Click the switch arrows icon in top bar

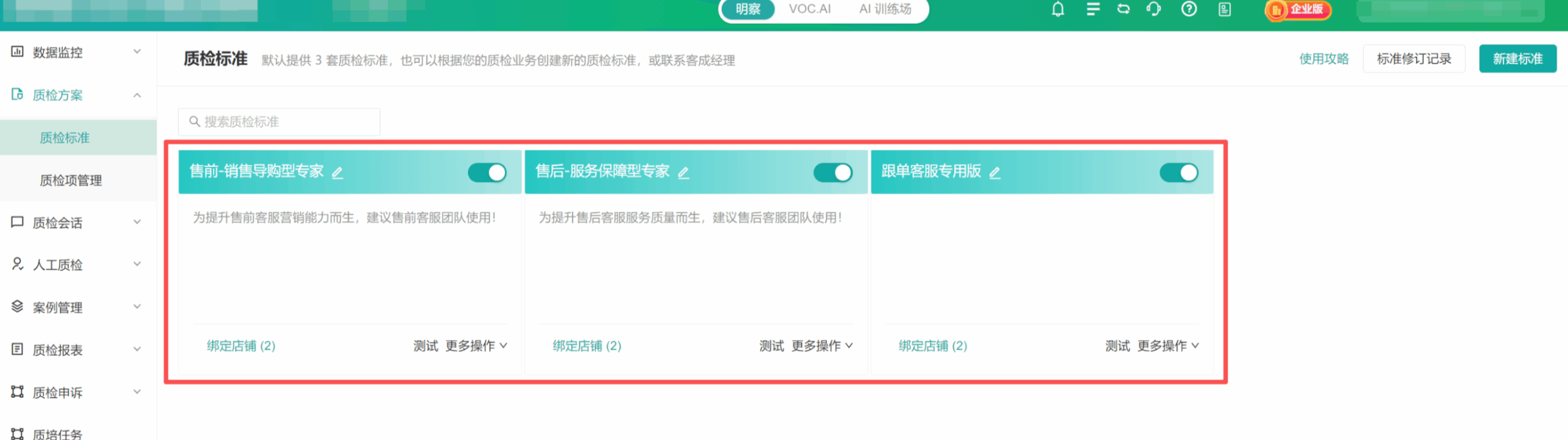1123,9
